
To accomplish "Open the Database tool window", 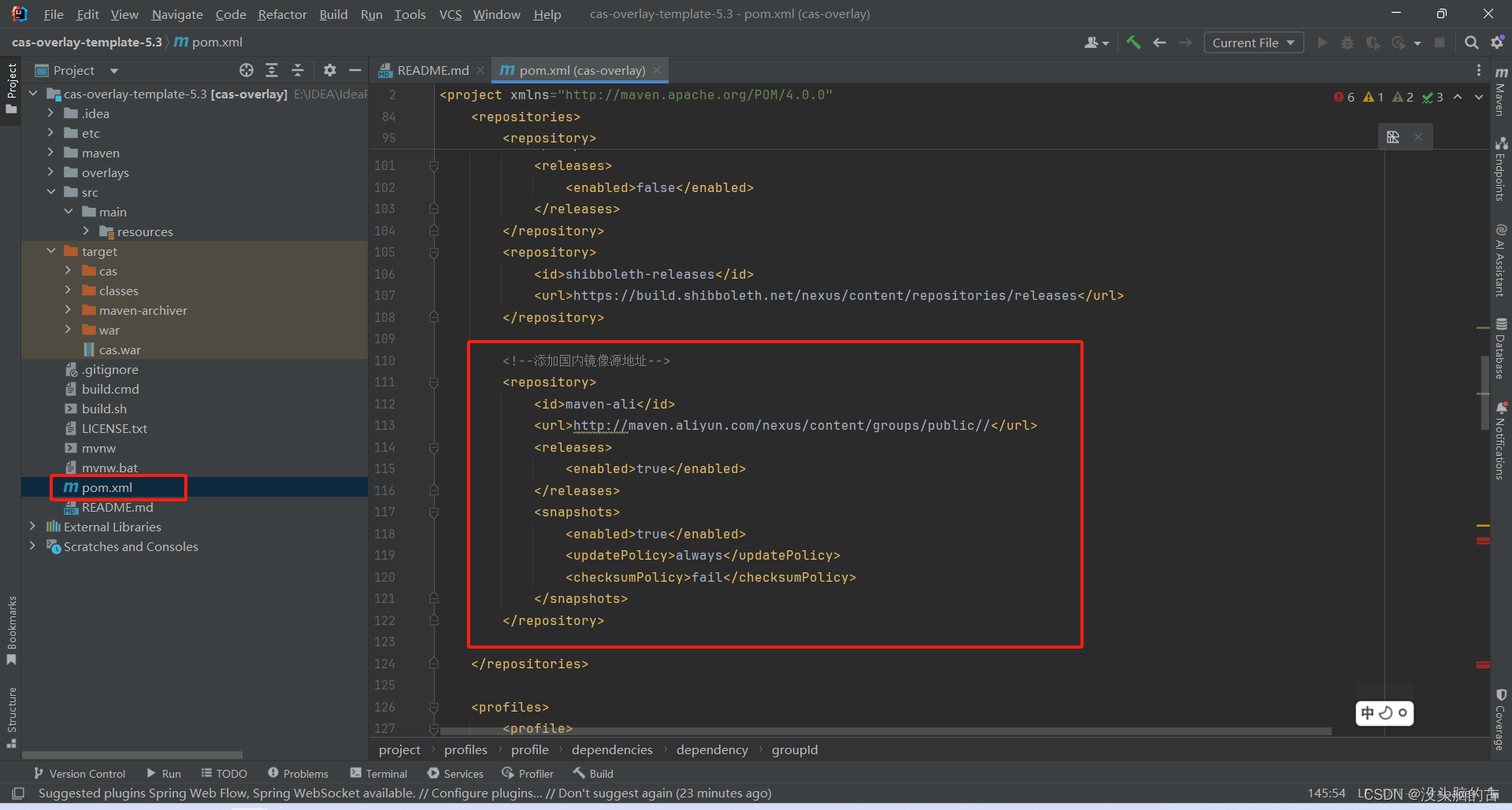I will click(x=1501, y=349).
